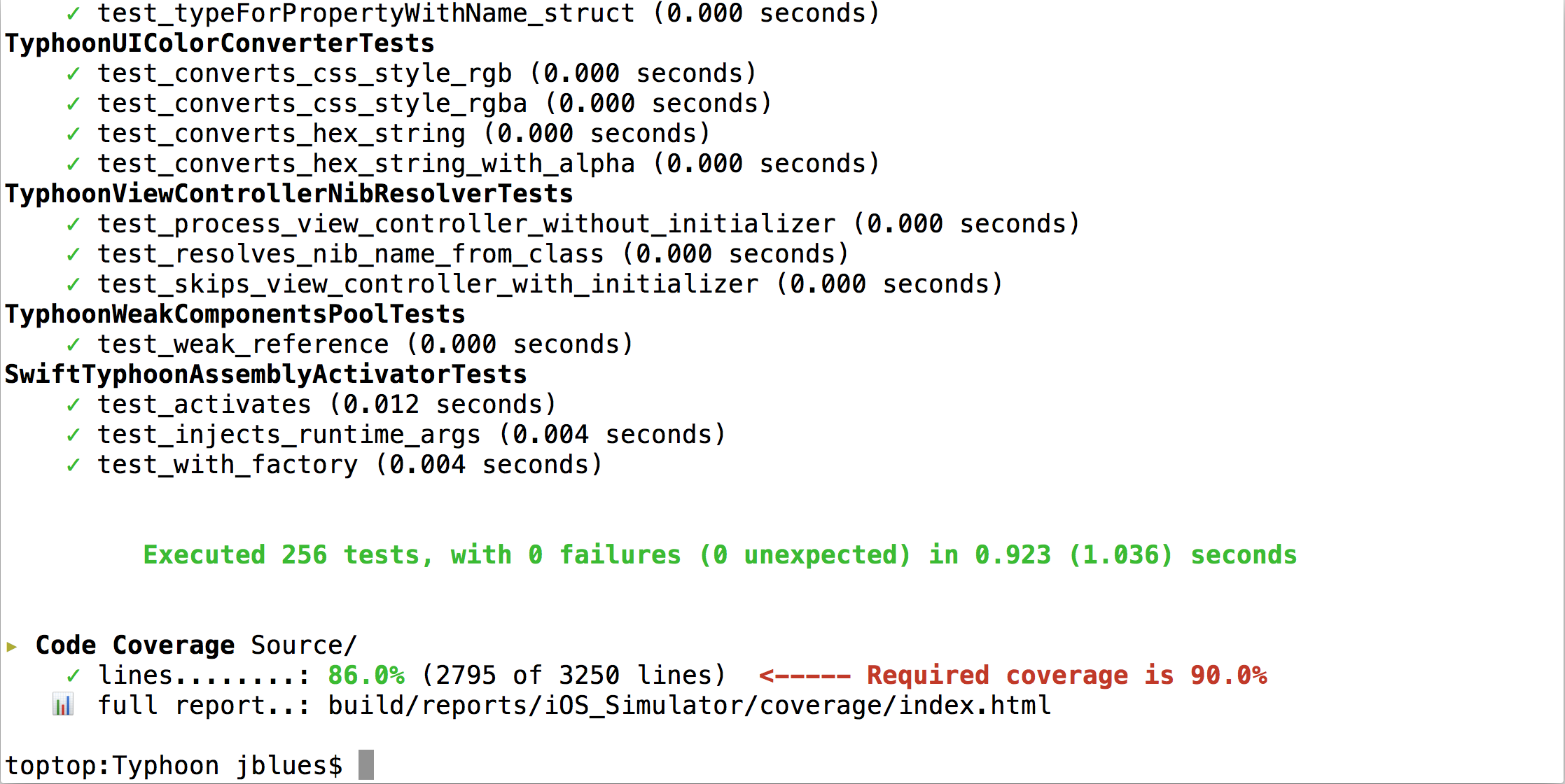The height and width of the screenshot is (784, 1565).
Task: Click checkmark beside test_converts_hex_string_with_alpha
Action: click(74, 164)
